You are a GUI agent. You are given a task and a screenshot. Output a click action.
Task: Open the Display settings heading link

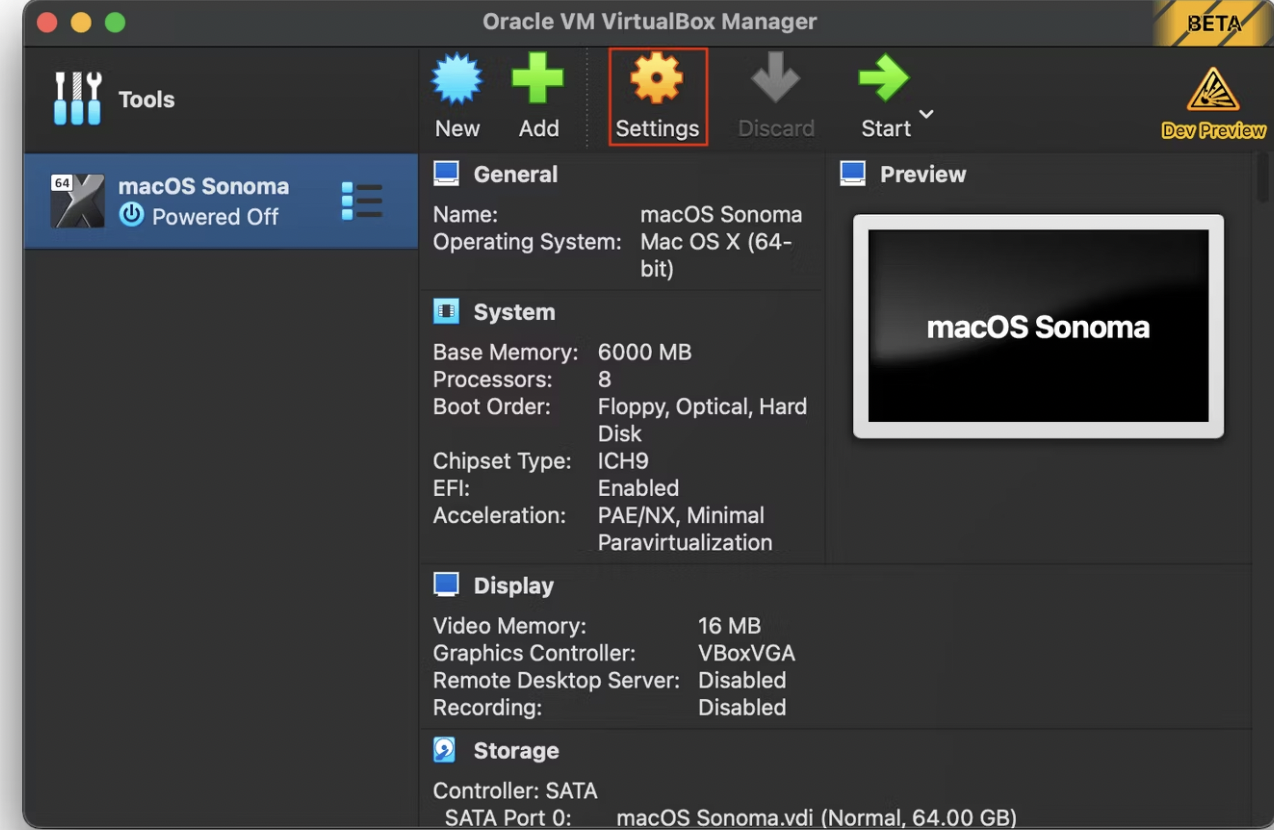pos(513,586)
